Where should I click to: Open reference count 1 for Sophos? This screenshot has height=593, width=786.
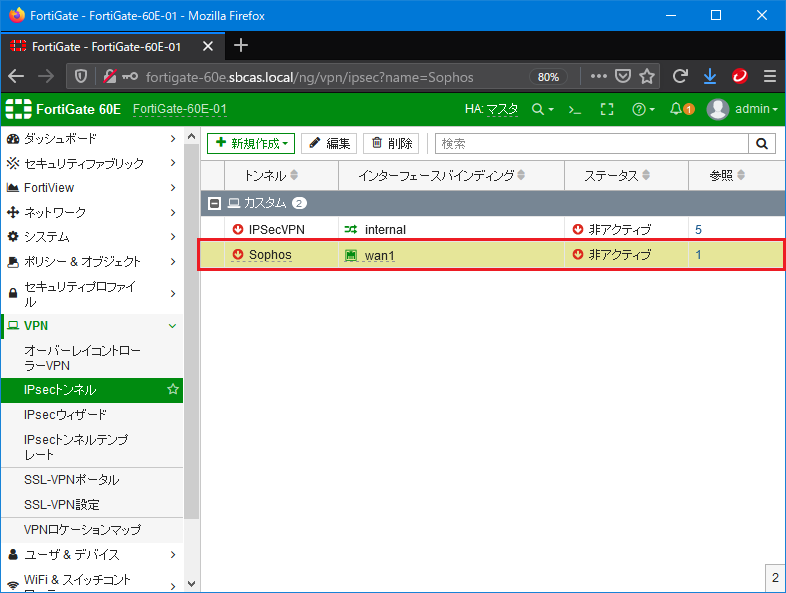698,255
